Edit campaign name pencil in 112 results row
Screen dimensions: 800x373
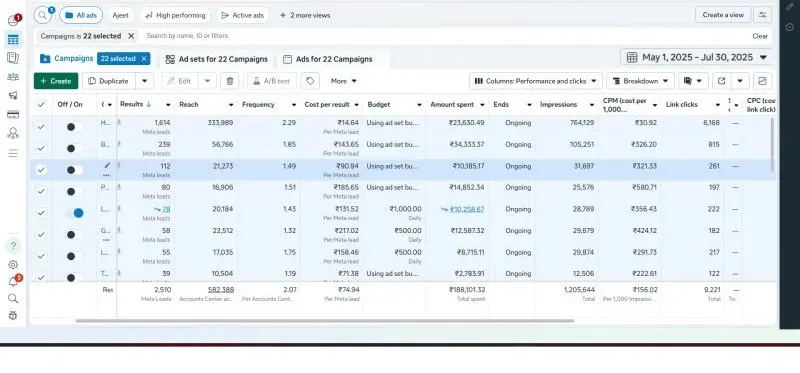coord(107,165)
